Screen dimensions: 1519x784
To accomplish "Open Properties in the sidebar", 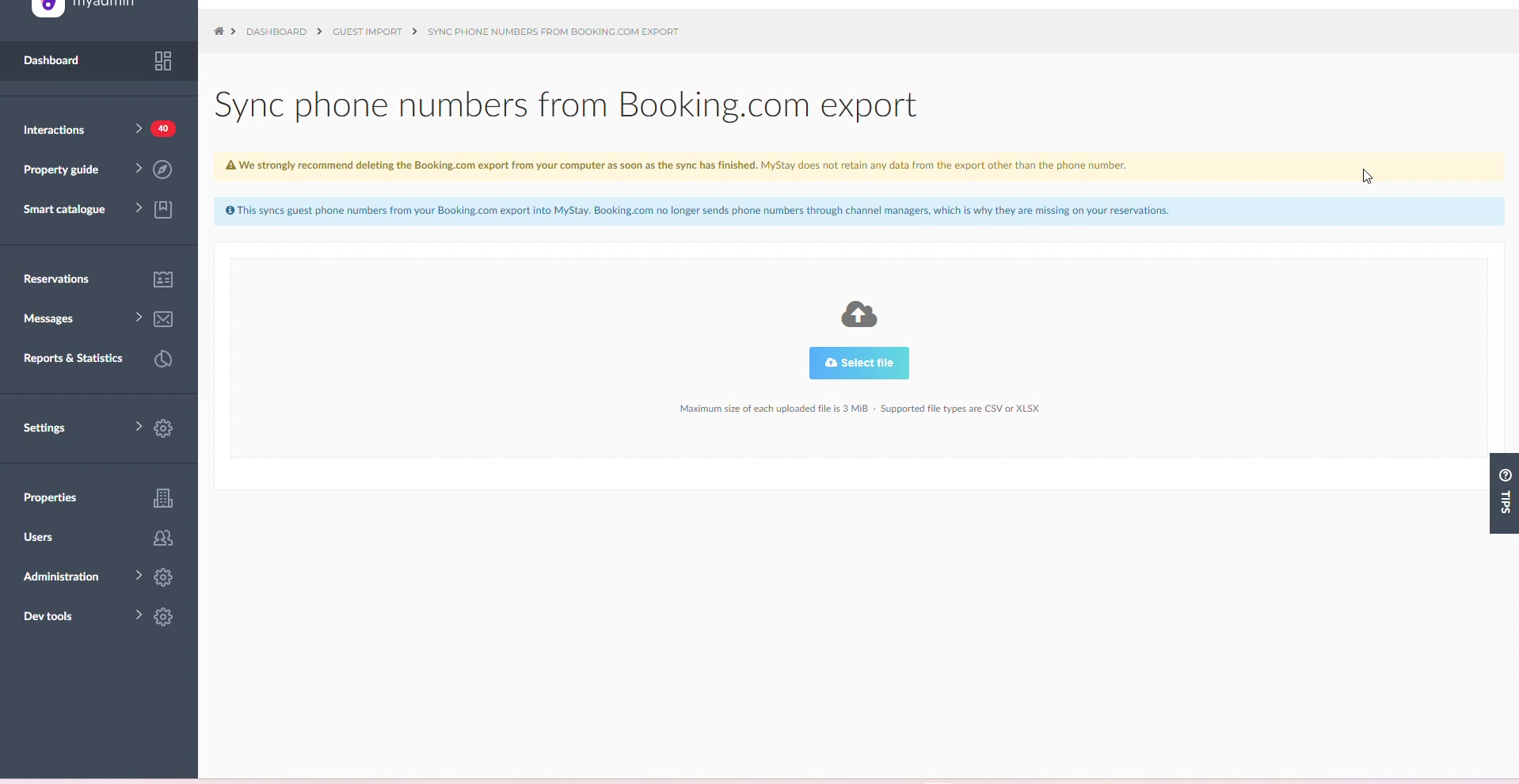I will (x=99, y=498).
